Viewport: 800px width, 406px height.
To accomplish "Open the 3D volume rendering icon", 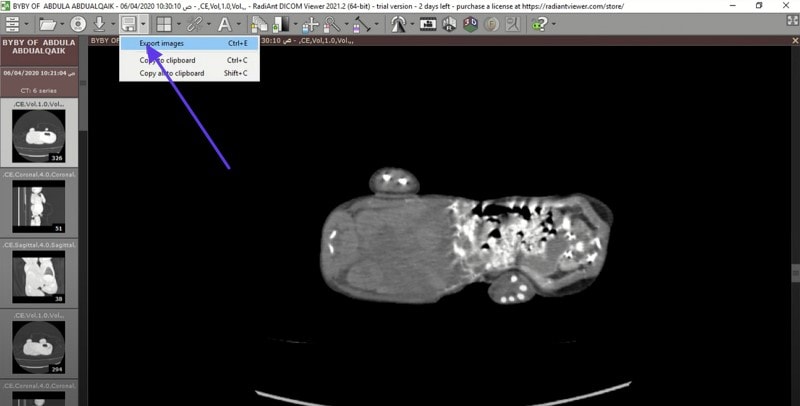I will tap(470, 24).
